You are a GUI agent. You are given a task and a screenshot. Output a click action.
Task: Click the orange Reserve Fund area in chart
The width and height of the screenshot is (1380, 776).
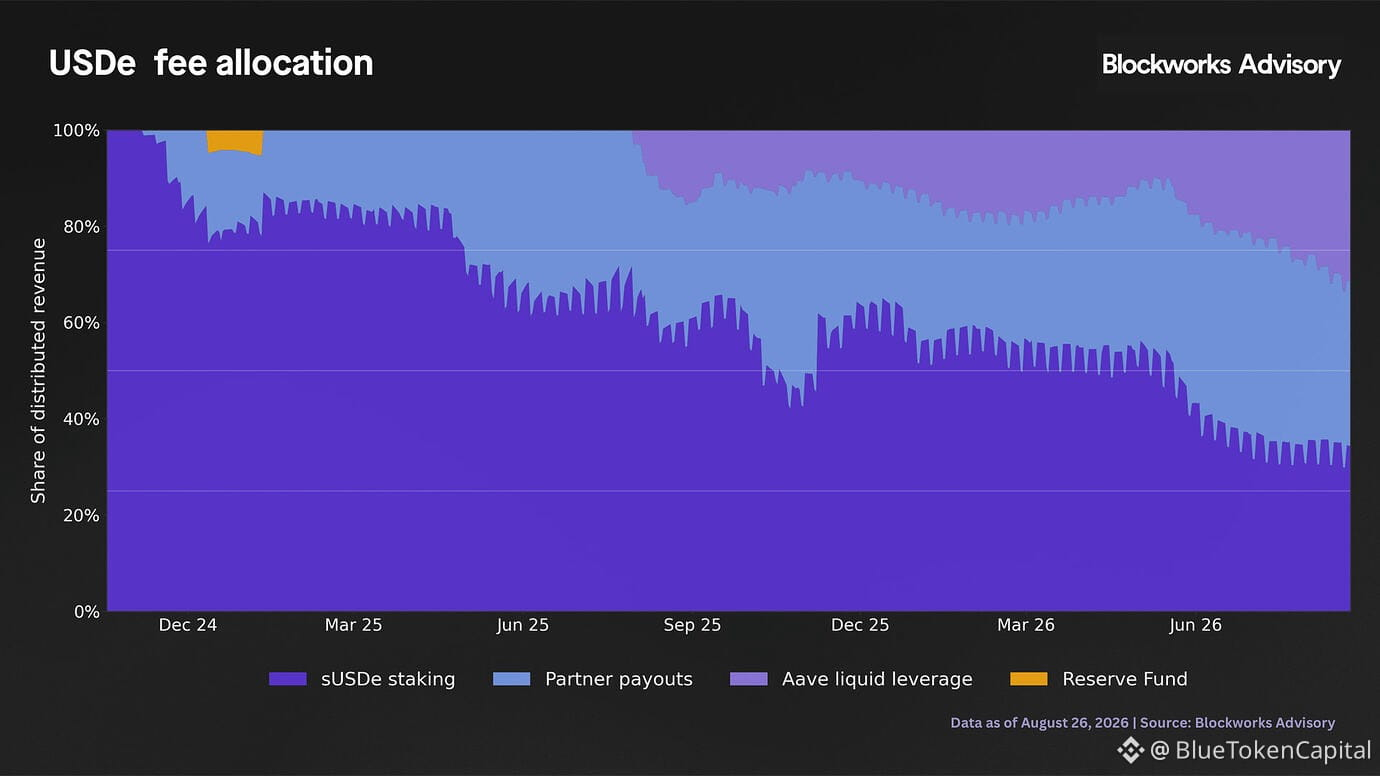pos(235,141)
